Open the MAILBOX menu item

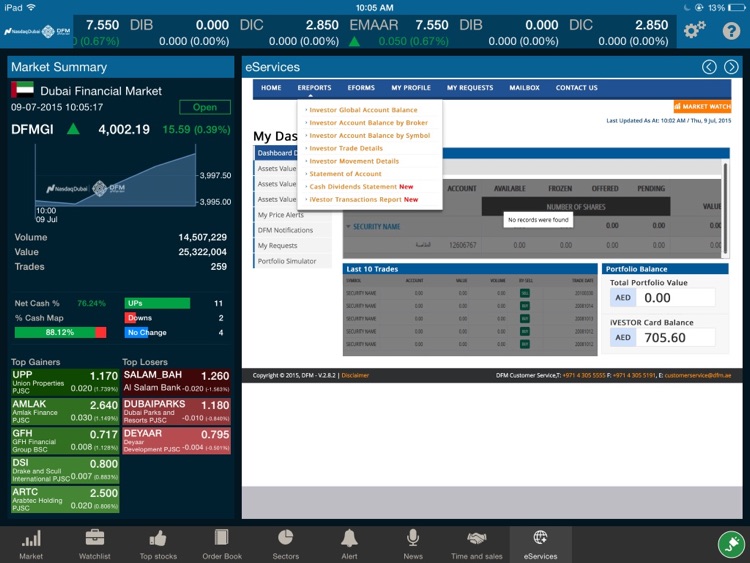524,88
